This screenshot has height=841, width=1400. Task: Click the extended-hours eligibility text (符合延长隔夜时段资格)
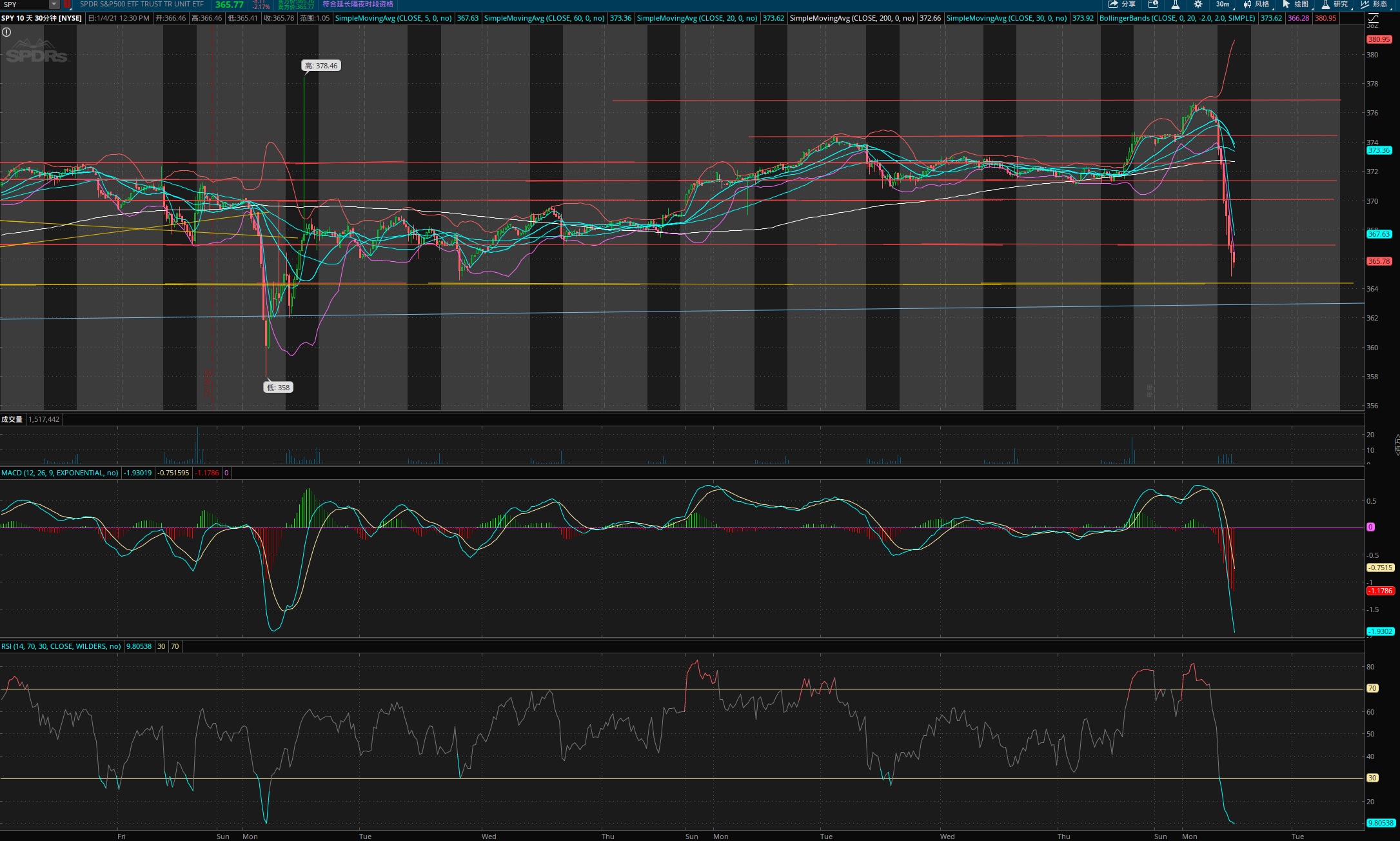coord(358,5)
